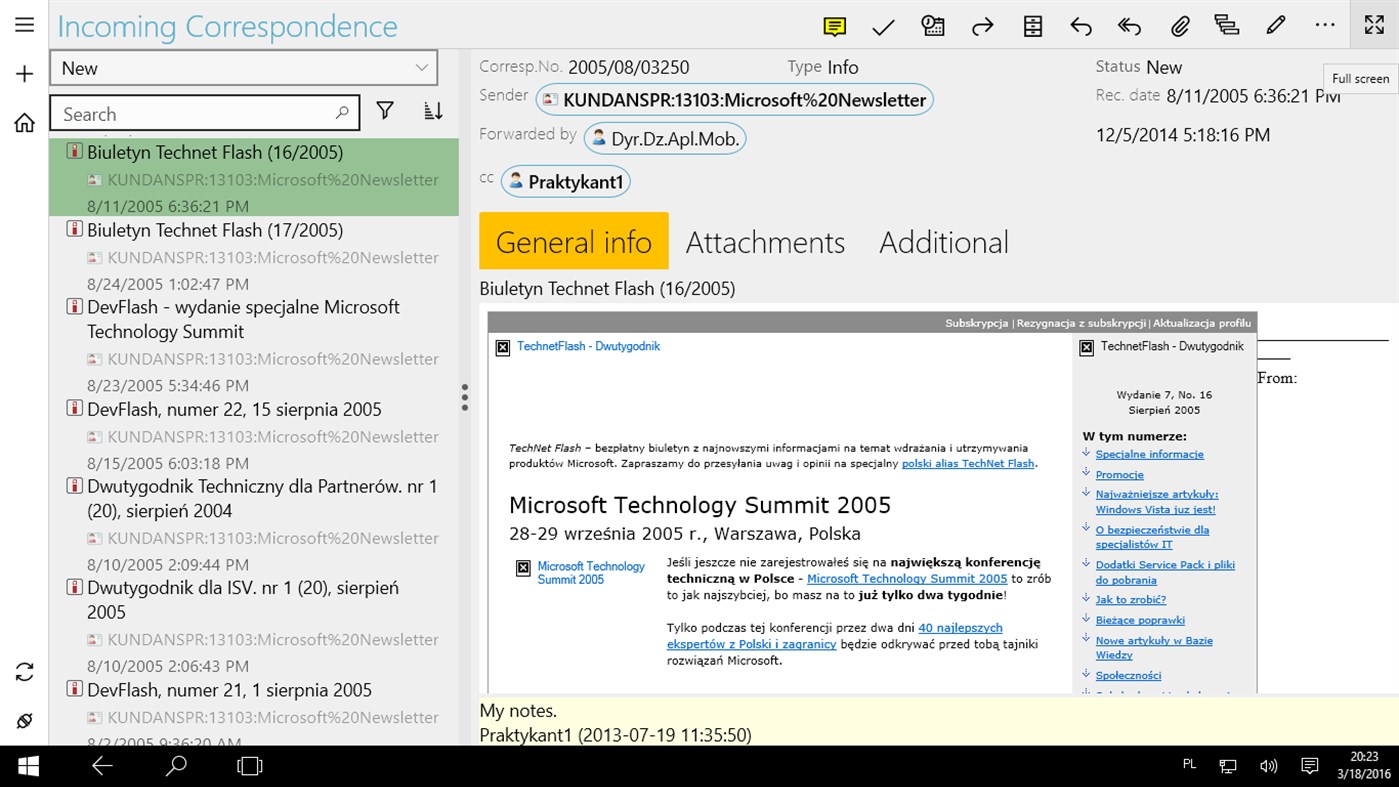Click the forward arrow icon

(x=982, y=27)
